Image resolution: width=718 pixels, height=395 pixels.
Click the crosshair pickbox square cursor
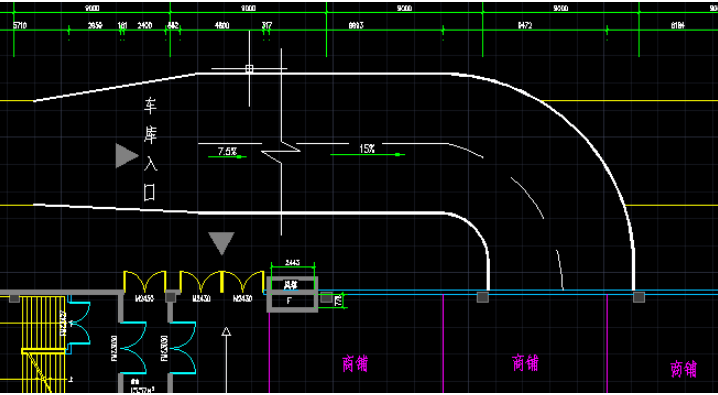tap(249, 69)
